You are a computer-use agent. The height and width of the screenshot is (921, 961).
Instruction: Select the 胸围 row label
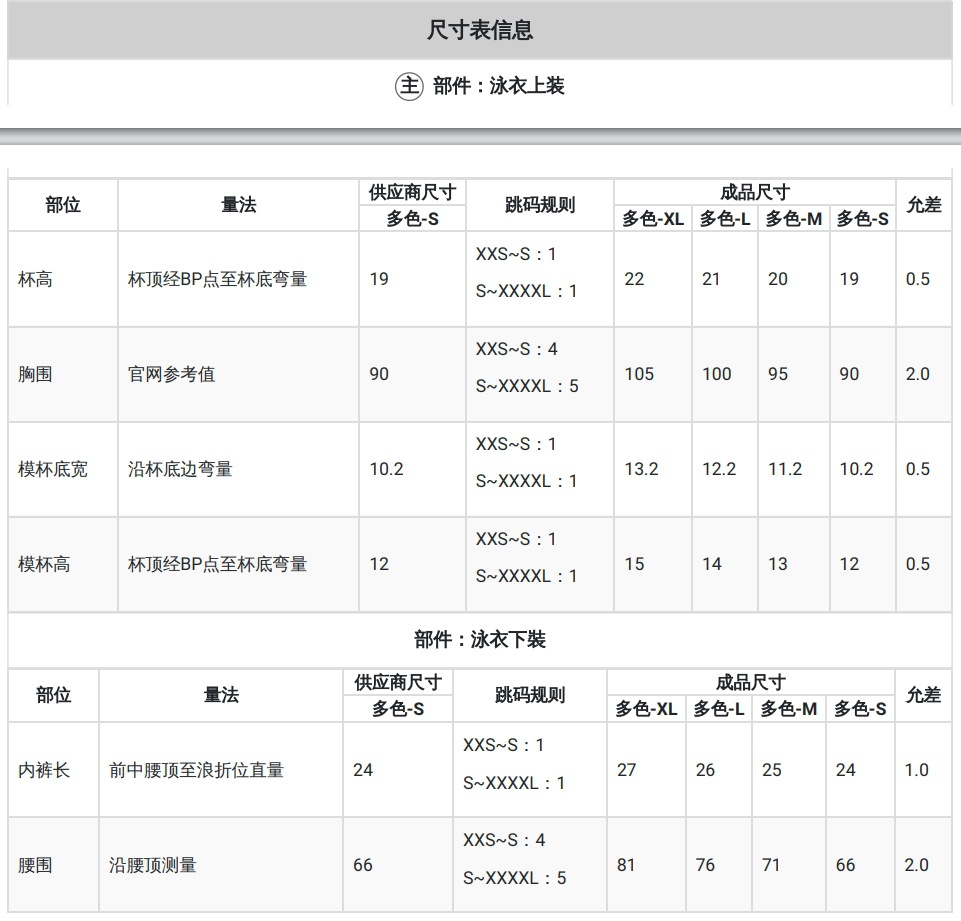[35, 374]
